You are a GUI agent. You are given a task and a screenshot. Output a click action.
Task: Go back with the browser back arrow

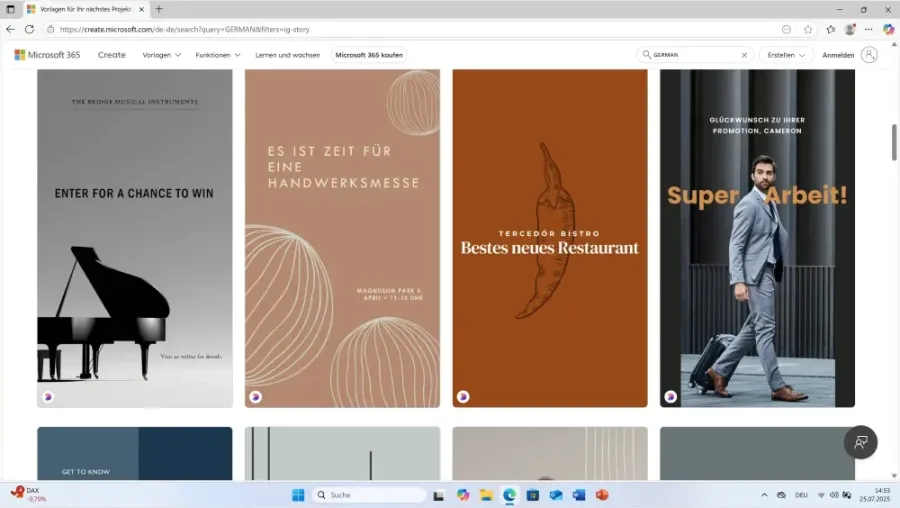click(x=10, y=29)
